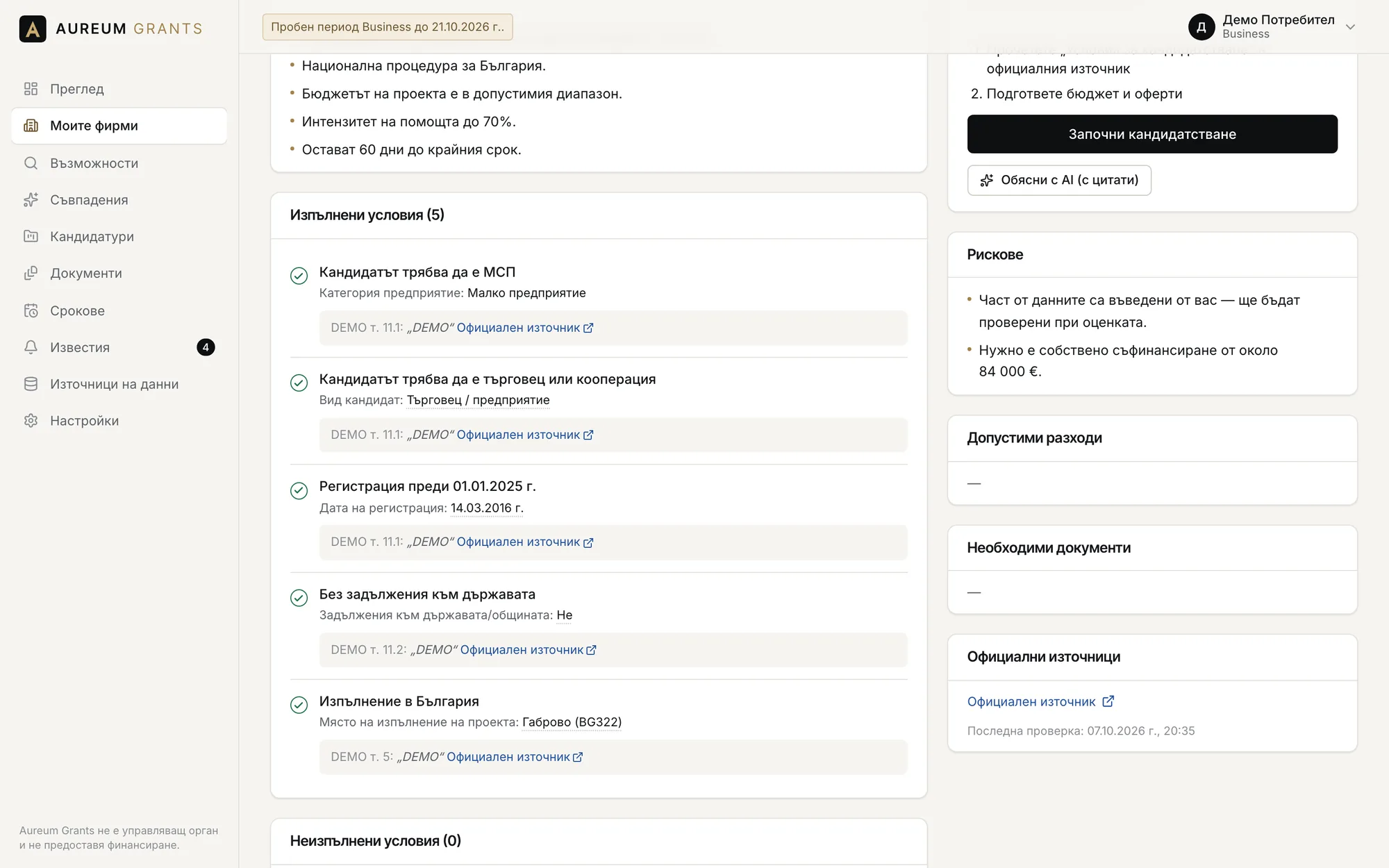The width and height of the screenshot is (1389, 868).
Task: Open the Преглед dashboard icon
Action: click(x=31, y=89)
